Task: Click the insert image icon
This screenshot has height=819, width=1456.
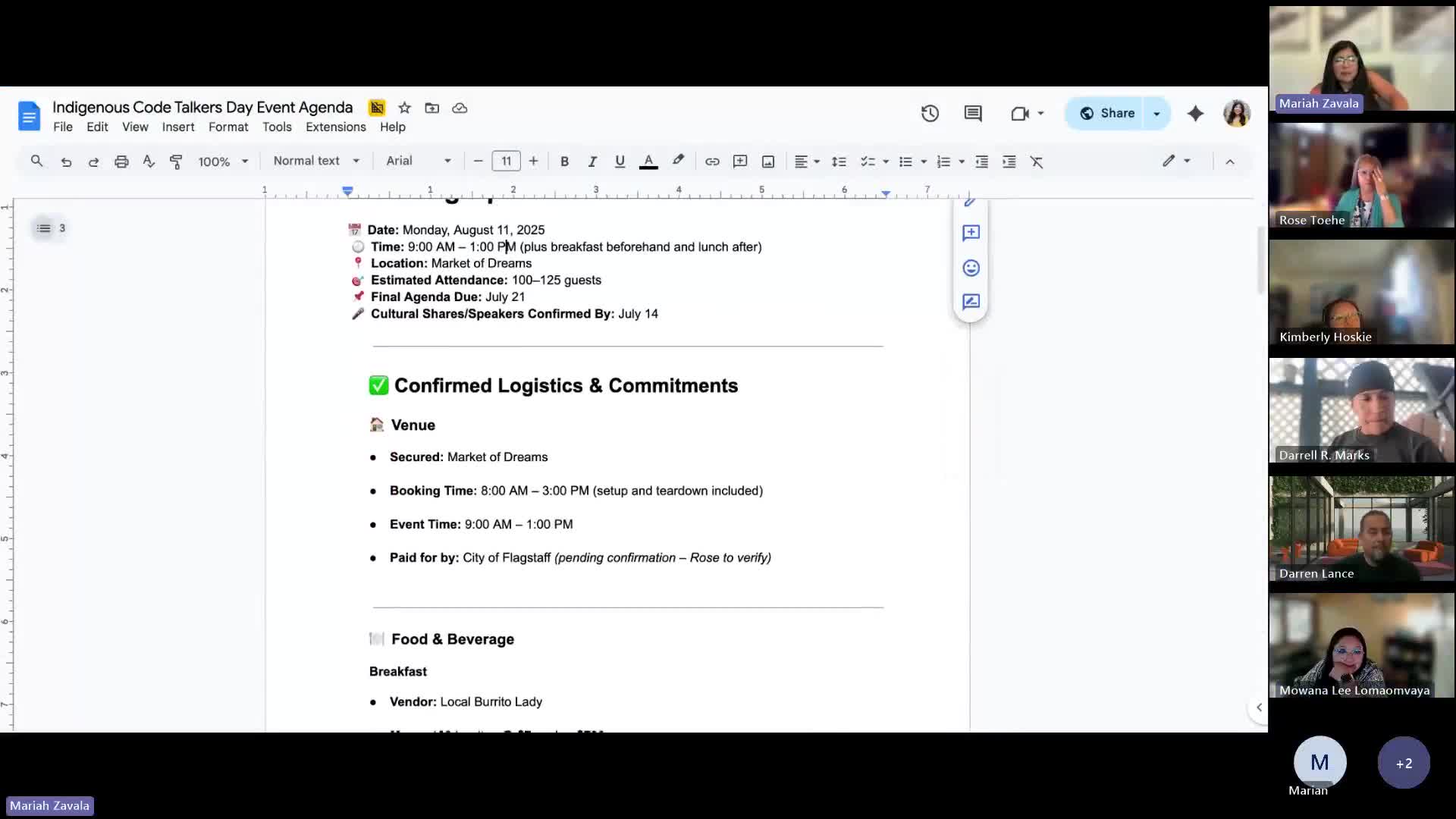Action: point(768,162)
